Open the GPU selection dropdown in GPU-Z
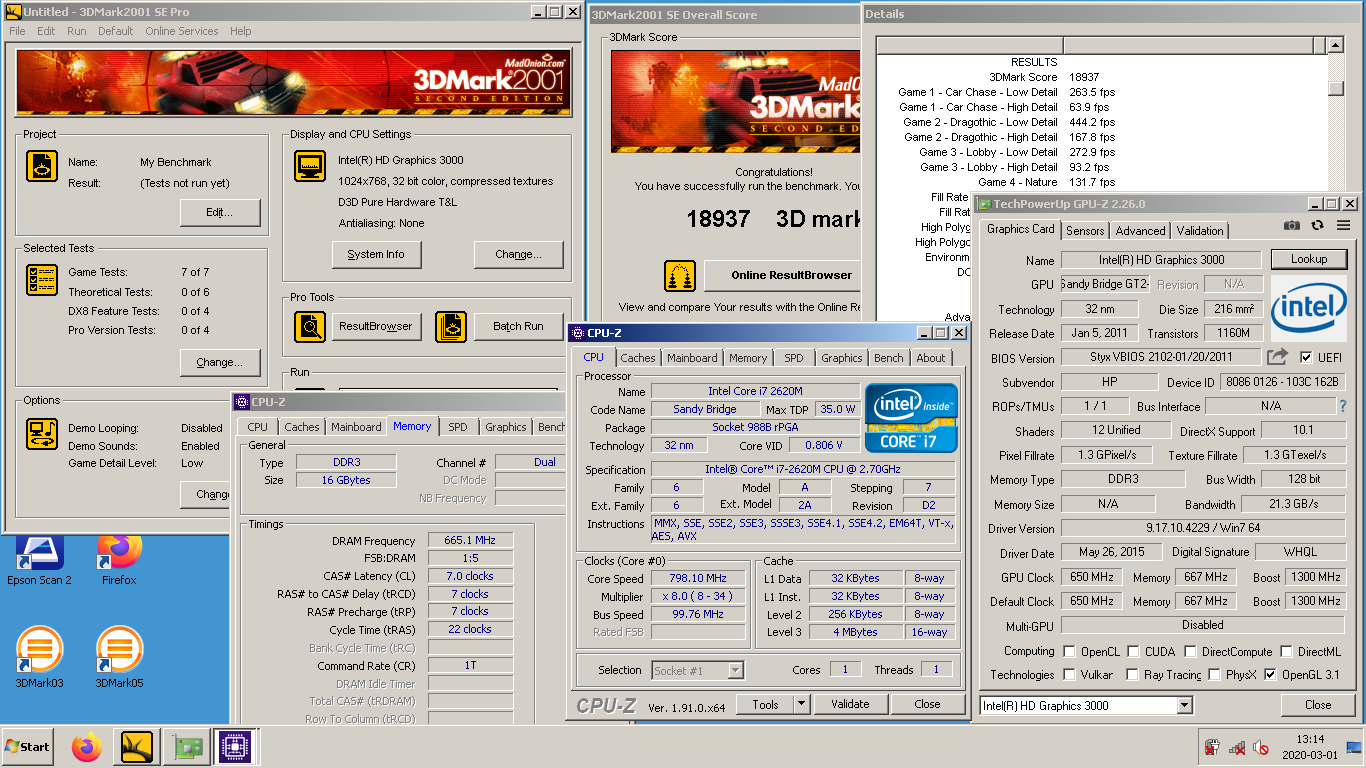 coord(1184,705)
